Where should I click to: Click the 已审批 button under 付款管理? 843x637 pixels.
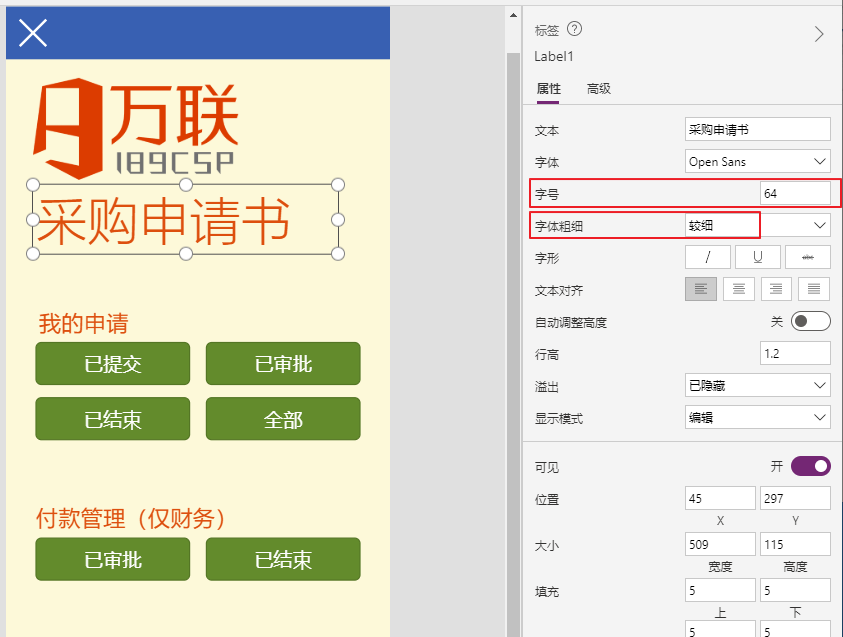[x=113, y=560]
